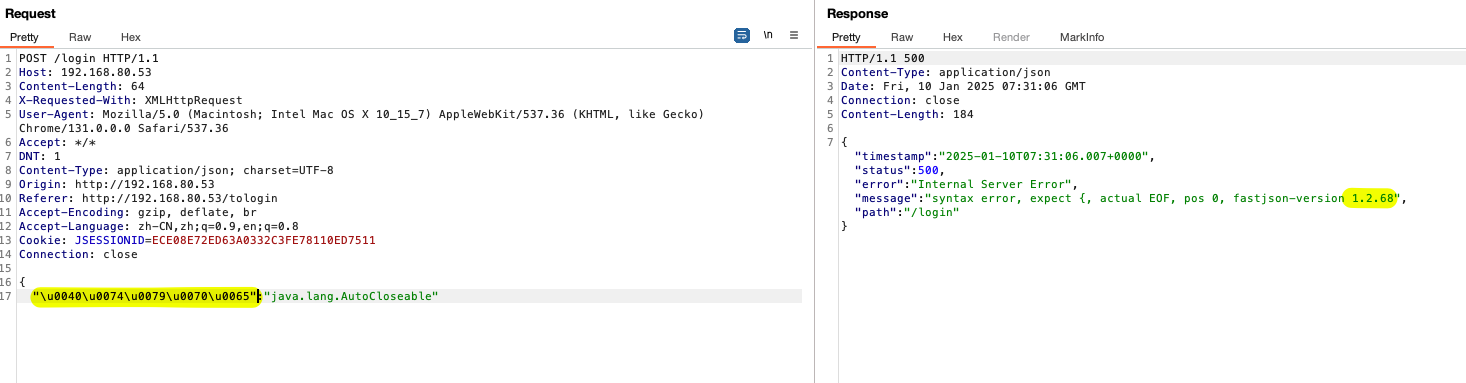Switch to the Response Pretty tab
1466x383 pixels.
click(846, 37)
